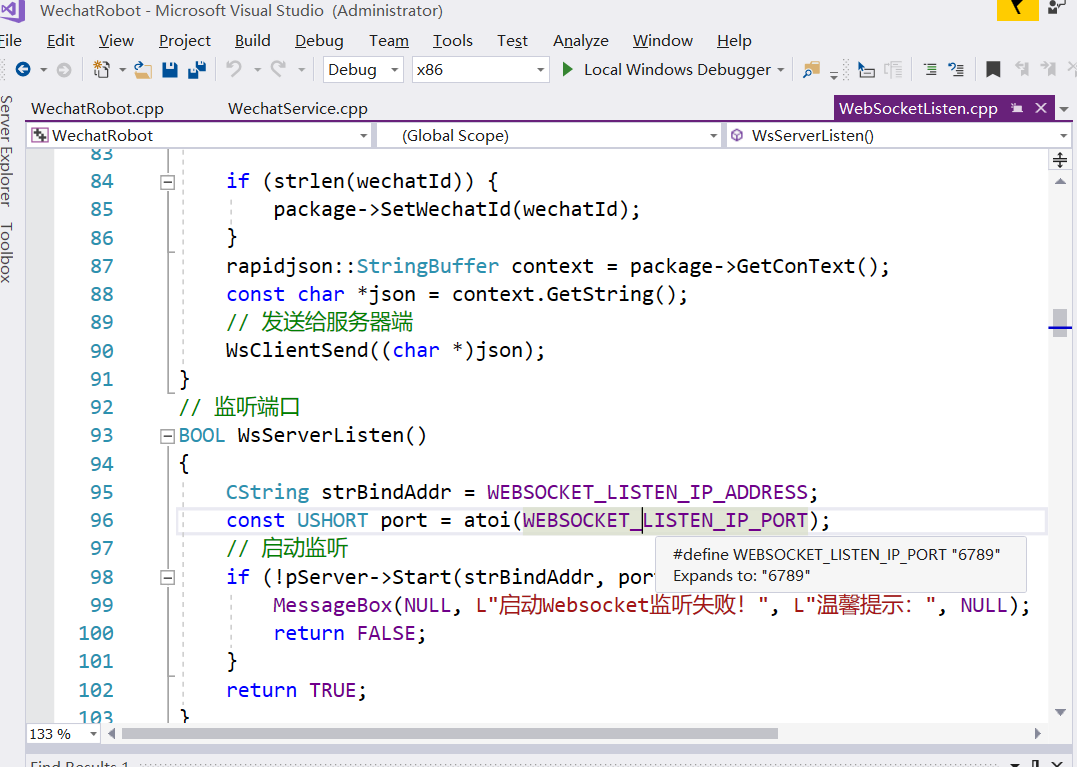Viewport: 1077px width, 767px height.
Task: Open the Navigate Backward history dropdown arrow
Action: (43, 70)
